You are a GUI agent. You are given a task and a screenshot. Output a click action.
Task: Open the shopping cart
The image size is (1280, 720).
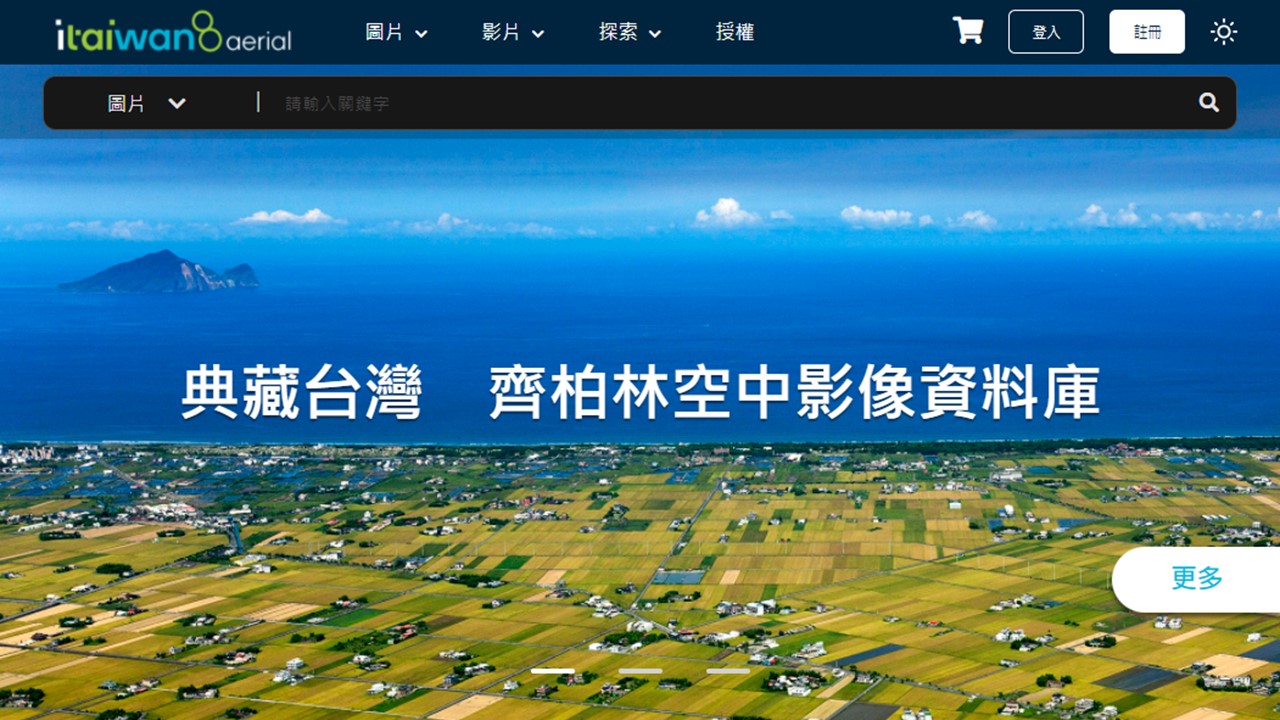[x=967, y=31]
